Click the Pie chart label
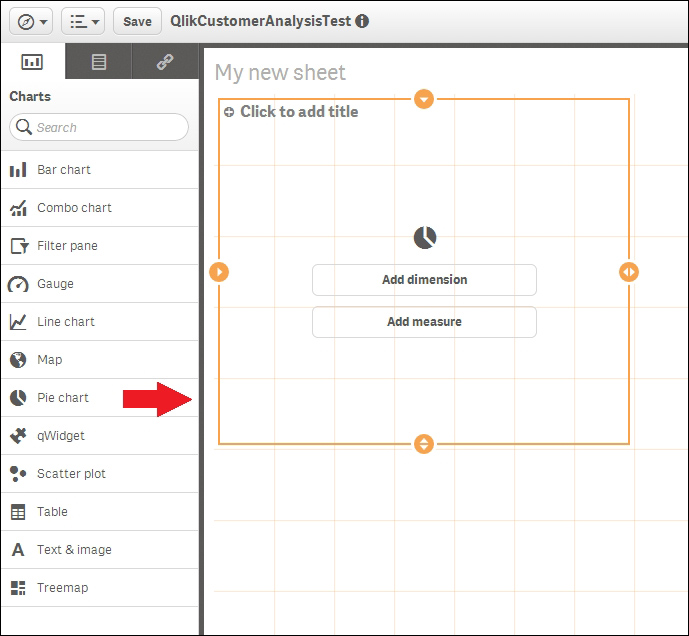The image size is (689, 636). 63,398
